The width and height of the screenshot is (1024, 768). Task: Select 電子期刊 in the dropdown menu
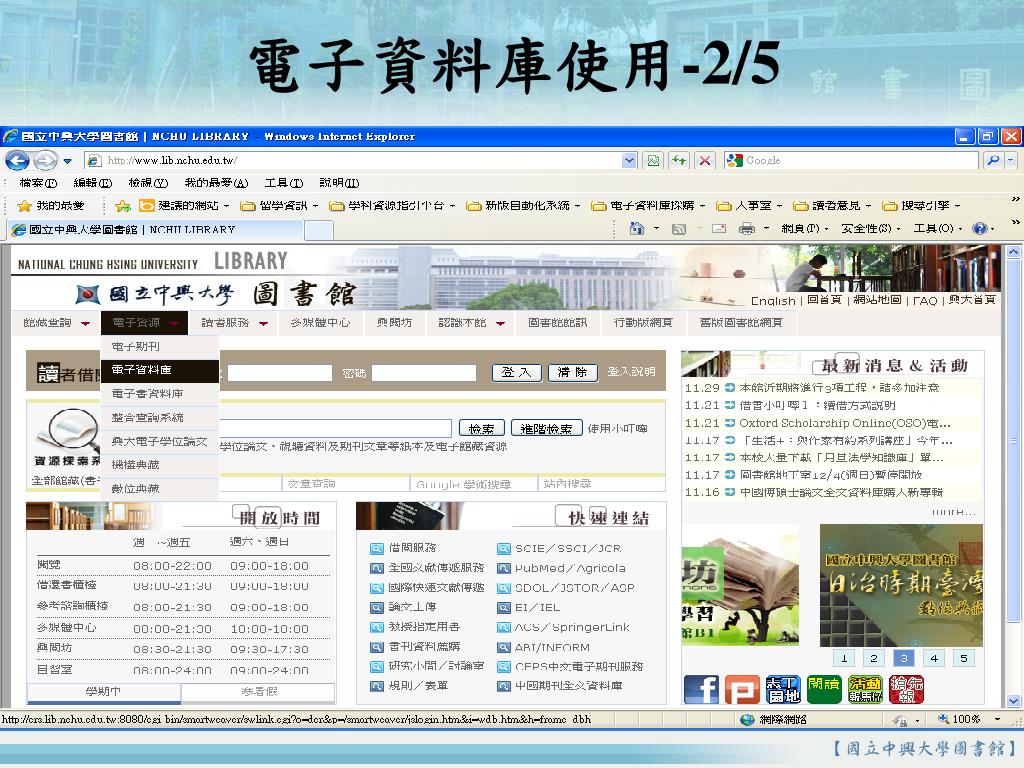click(160, 347)
